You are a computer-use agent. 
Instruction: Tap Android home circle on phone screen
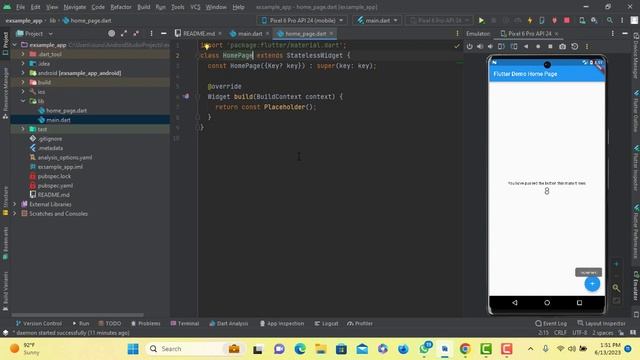click(x=547, y=302)
